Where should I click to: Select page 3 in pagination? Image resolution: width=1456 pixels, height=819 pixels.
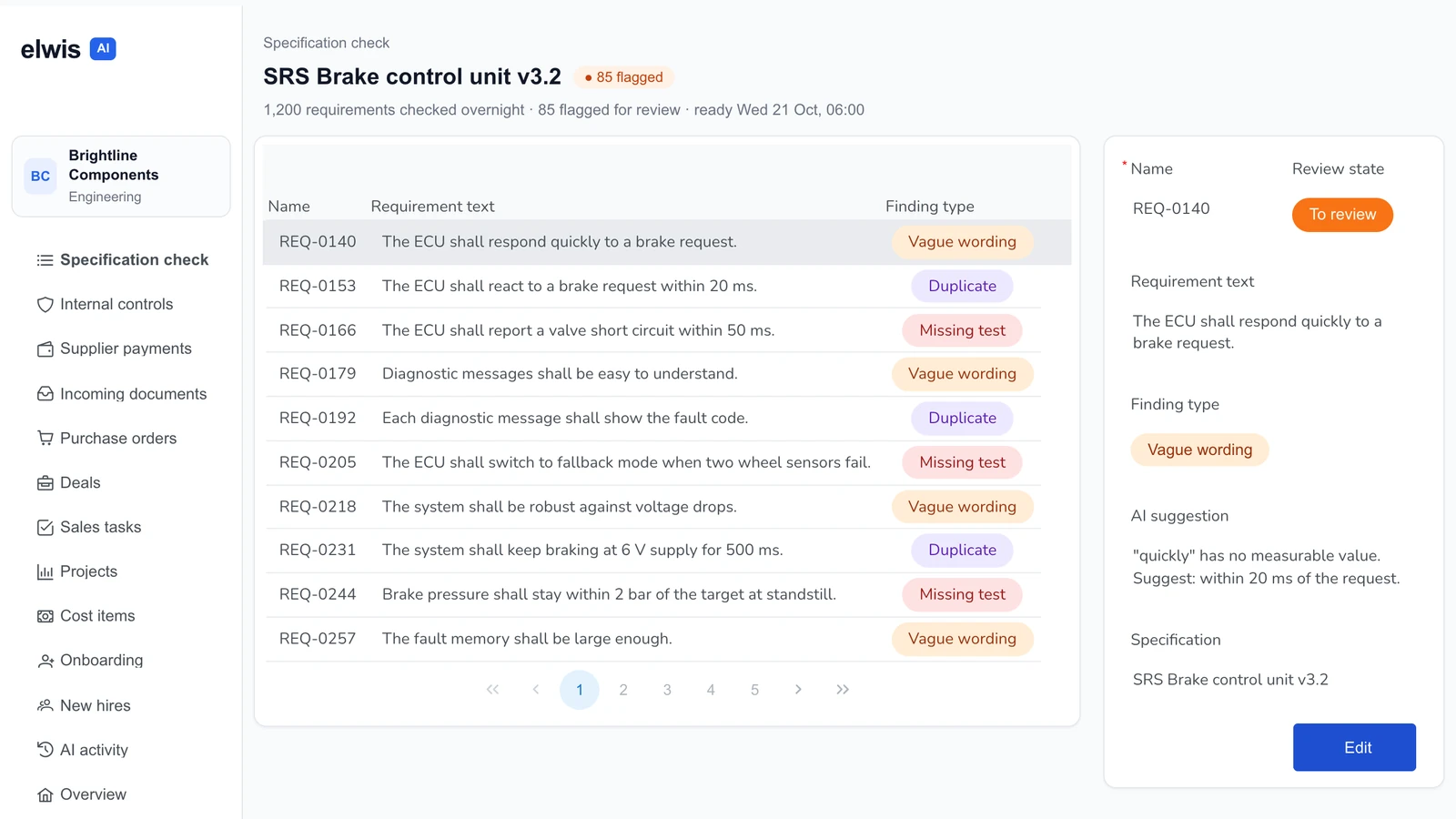click(667, 690)
